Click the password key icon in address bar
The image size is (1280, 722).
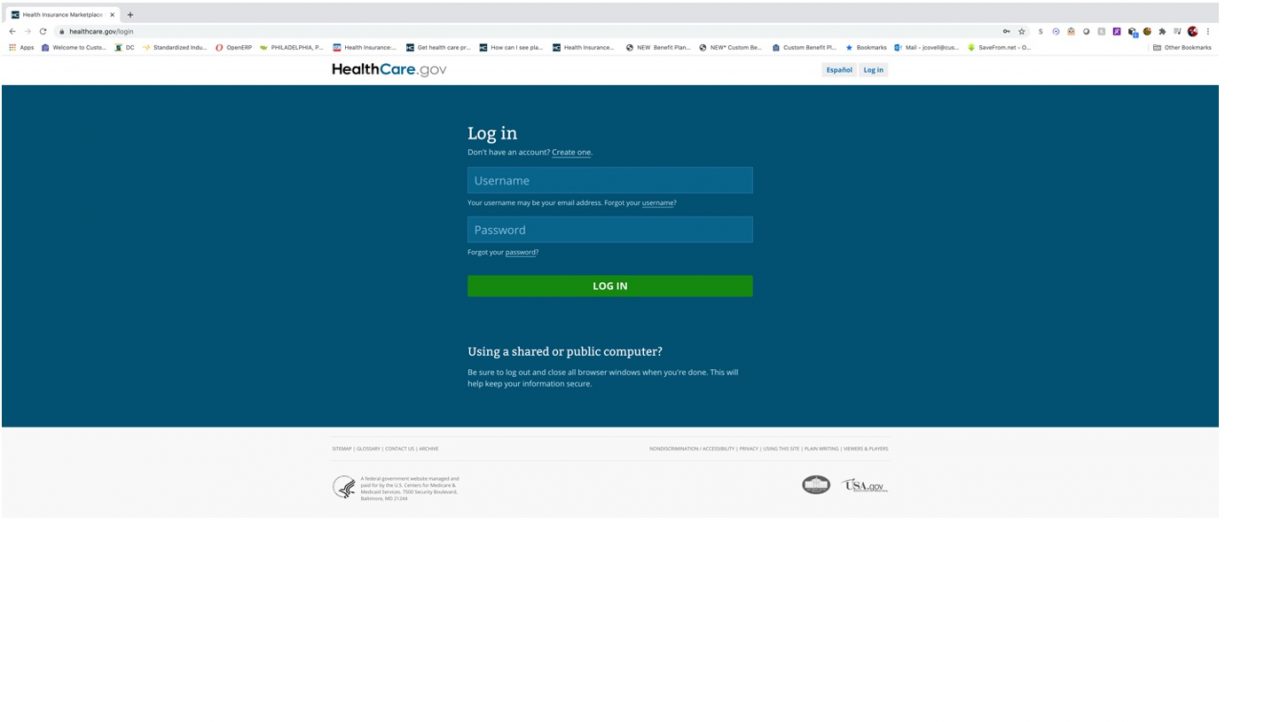point(1007,32)
